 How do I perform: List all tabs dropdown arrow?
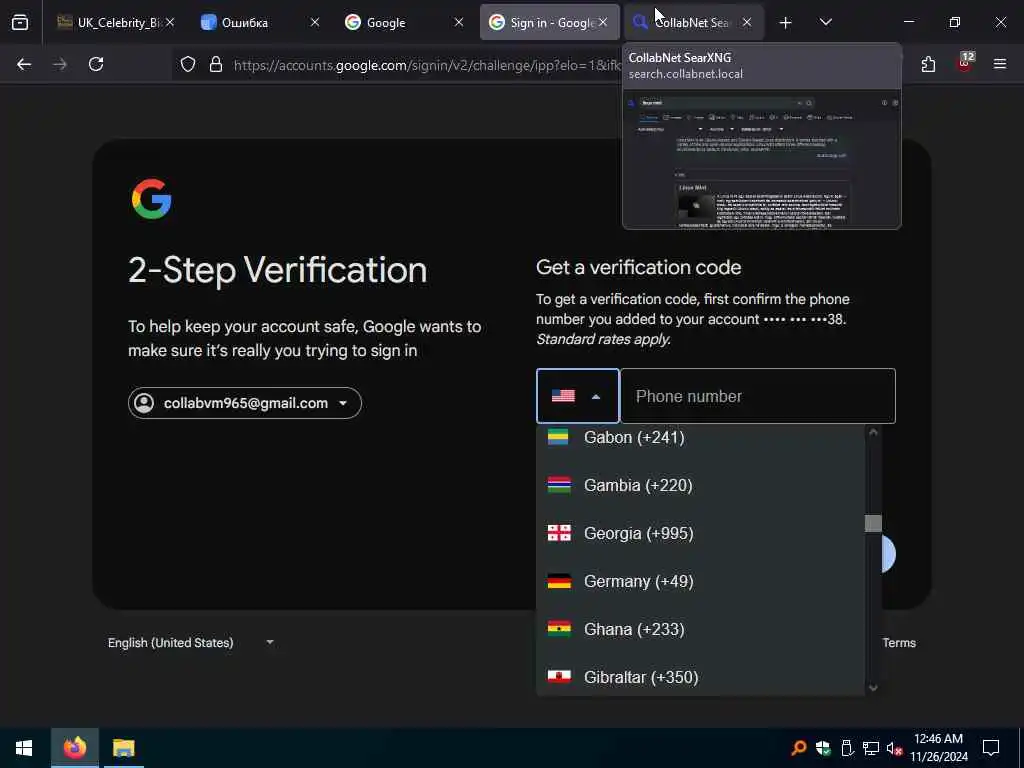coord(825,22)
